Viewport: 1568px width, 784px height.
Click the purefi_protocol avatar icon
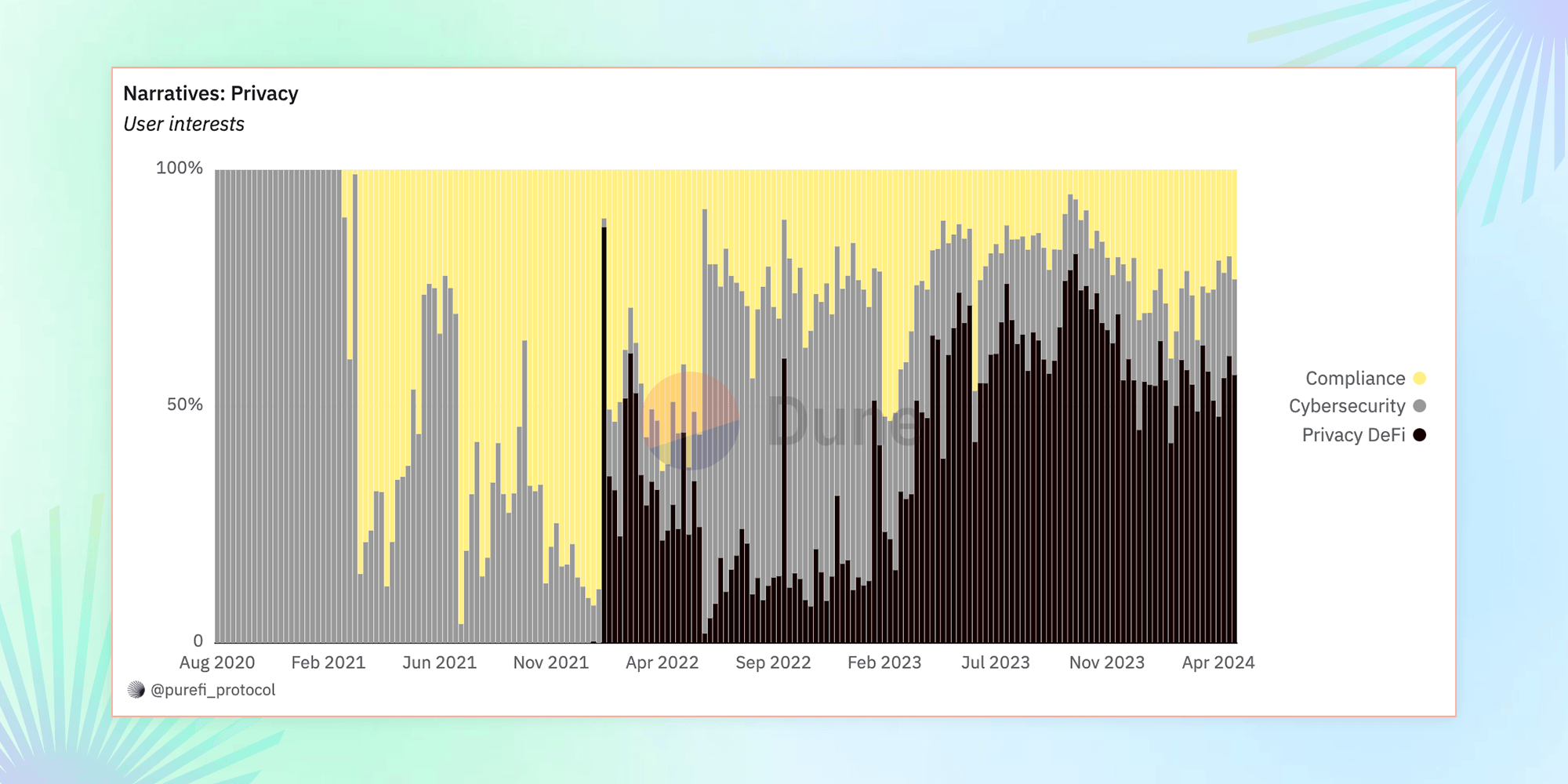(x=136, y=690)
